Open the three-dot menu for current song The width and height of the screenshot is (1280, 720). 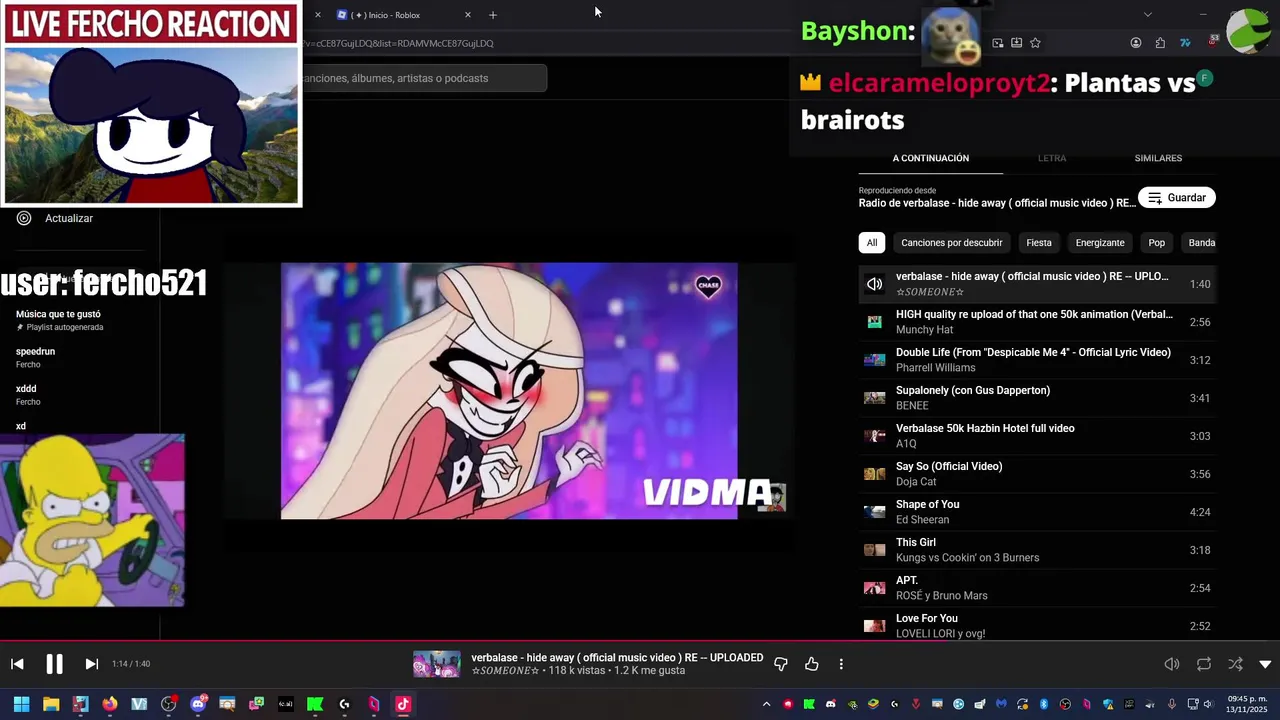[841, 664]
